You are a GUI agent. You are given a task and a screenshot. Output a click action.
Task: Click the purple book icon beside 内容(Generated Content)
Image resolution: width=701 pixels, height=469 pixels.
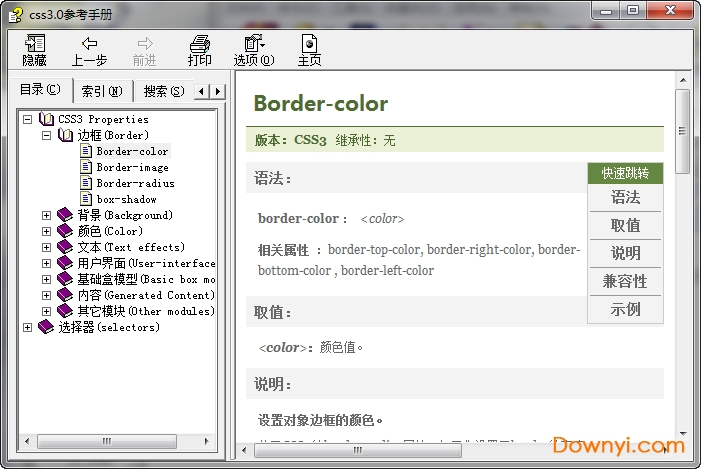65,295
